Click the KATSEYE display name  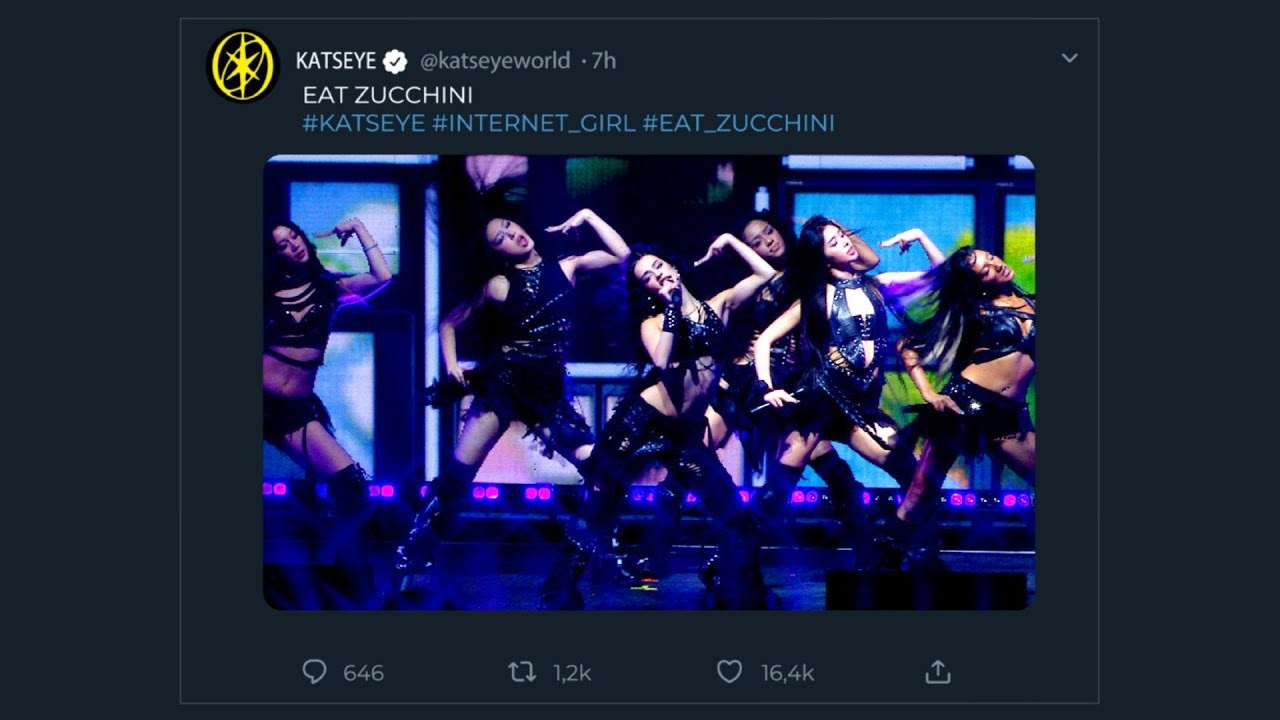point(336,60)
